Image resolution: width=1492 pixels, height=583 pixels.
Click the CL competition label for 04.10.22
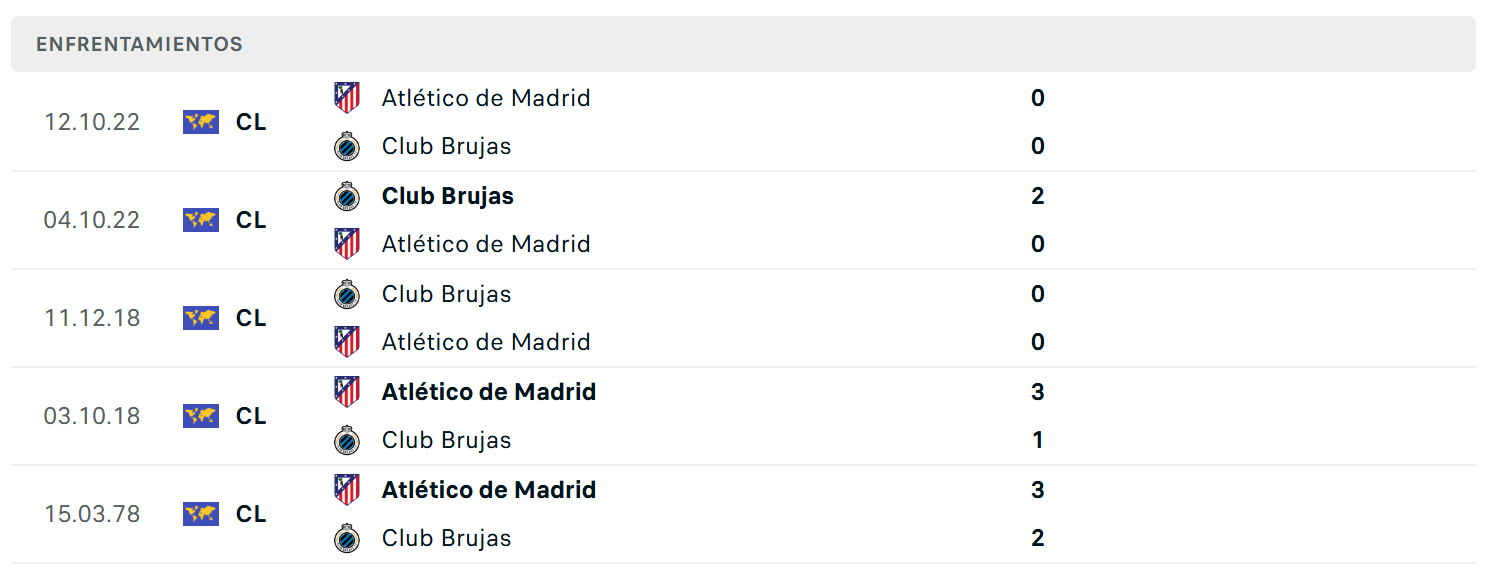[252, 220]
